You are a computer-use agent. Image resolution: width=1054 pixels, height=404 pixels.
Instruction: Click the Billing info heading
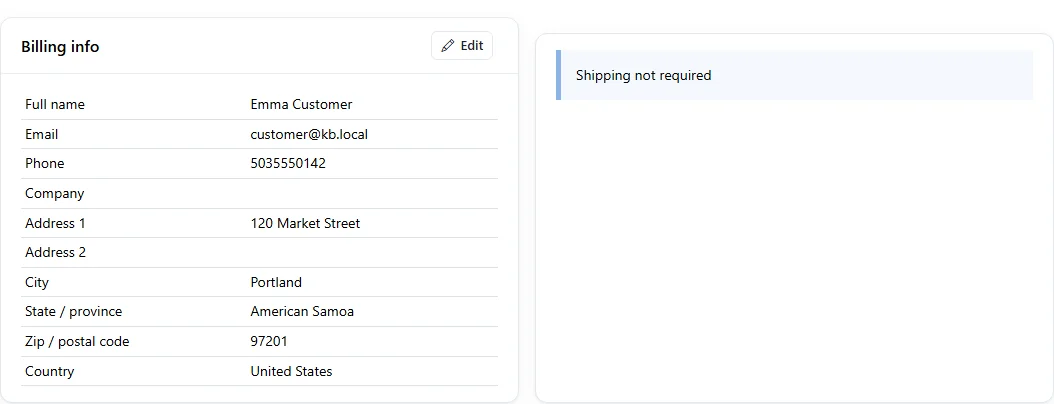pos(60,46)
